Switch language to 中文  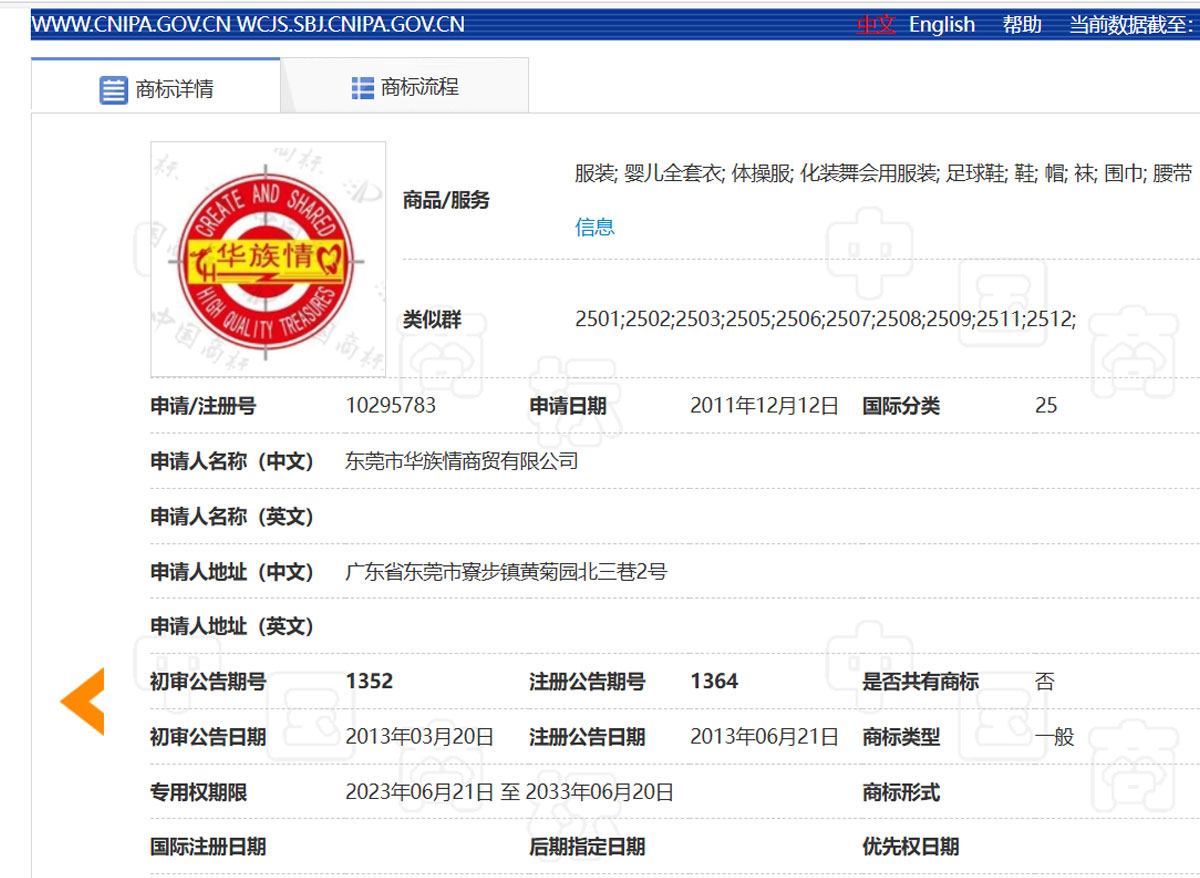876,24
